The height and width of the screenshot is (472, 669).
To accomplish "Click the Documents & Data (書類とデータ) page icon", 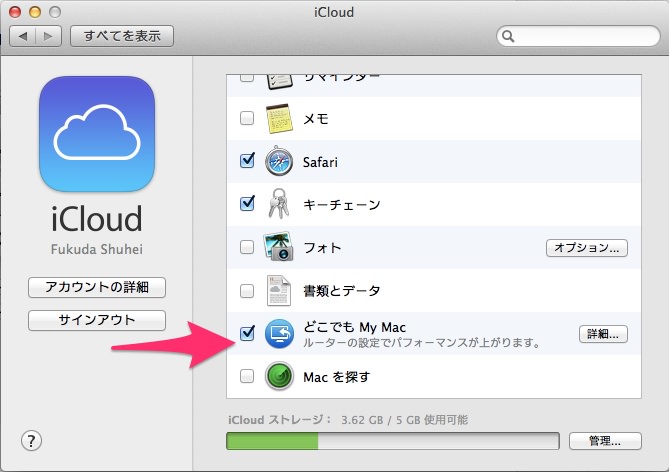I will [x=279, y=291].
